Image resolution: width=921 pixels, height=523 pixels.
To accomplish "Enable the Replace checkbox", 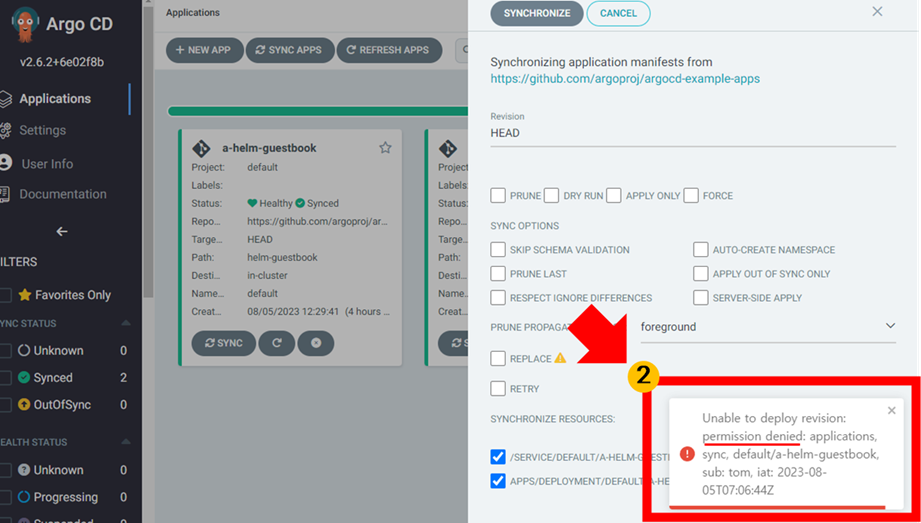I will point(498,358).
